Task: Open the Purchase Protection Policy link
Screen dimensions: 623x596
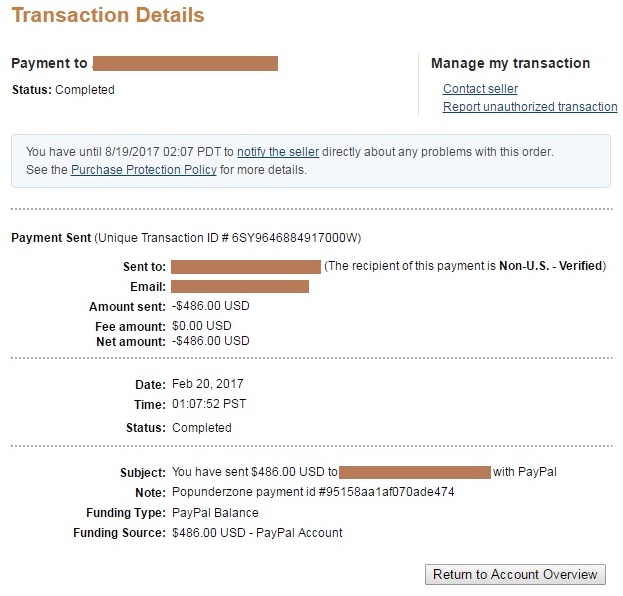Action: pos(144,170)
